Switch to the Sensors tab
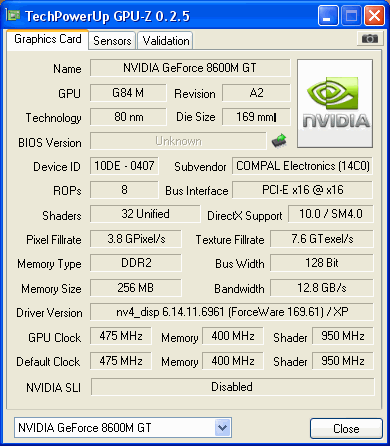The image size is (390, 446). pyautogui.click(x=112, y=41)
